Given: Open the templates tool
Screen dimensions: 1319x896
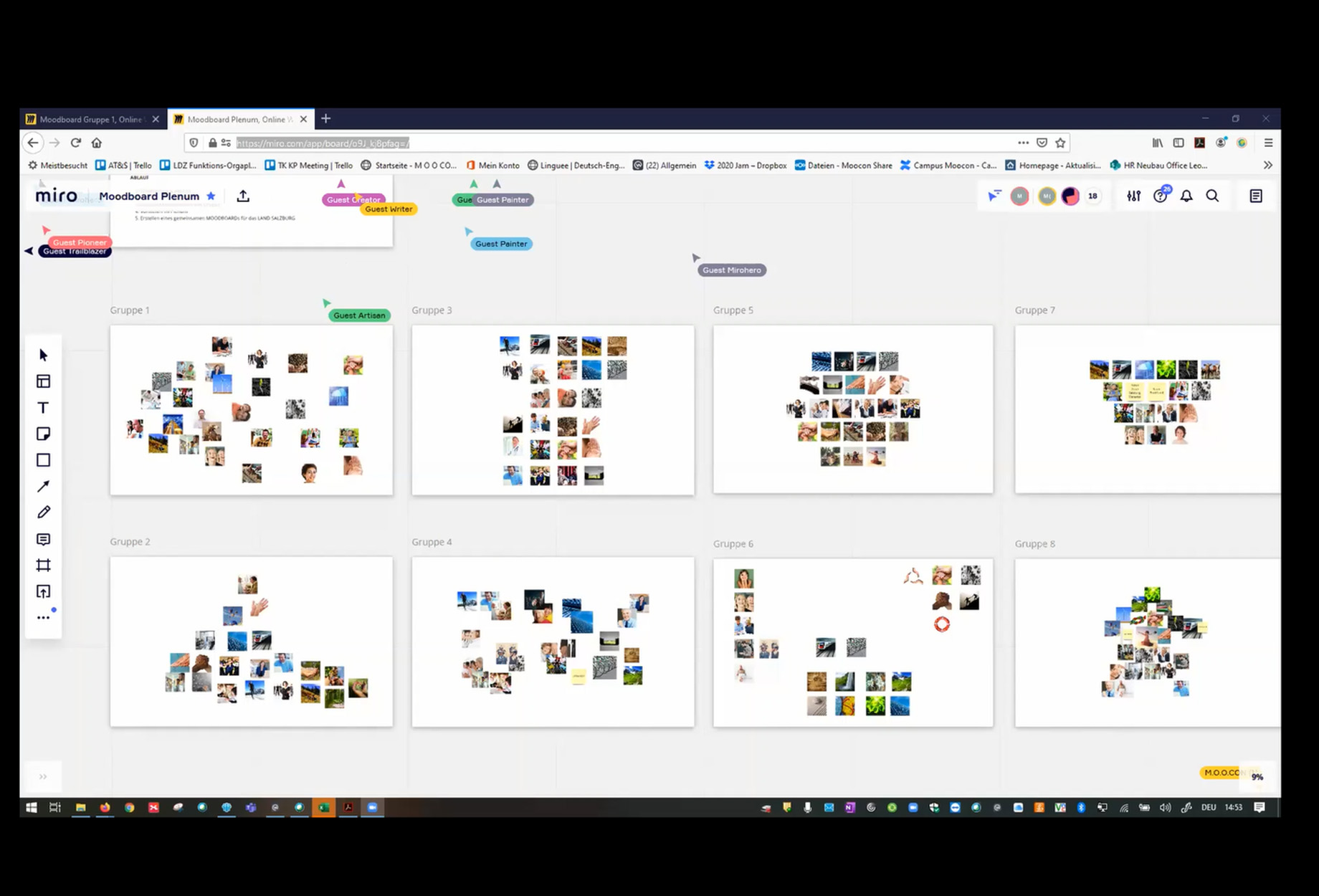Looking at the screenshot, I should point(43,381).
